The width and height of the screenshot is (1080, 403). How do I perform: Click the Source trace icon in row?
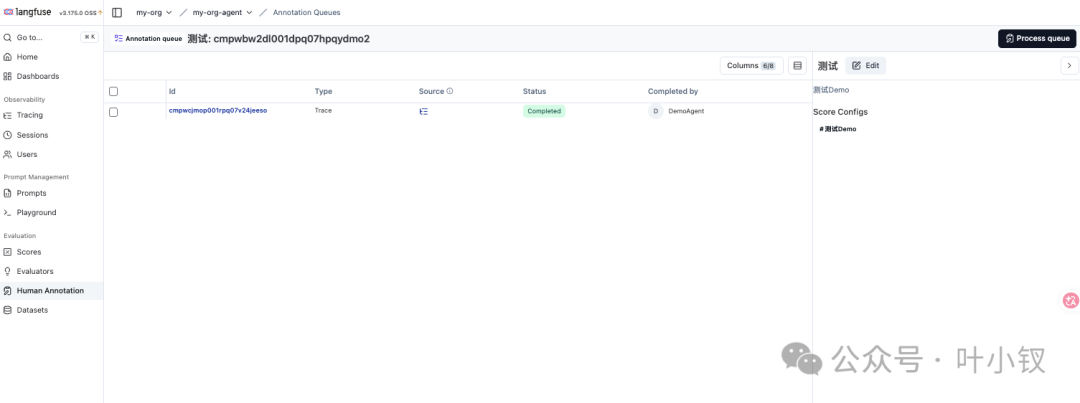[x=424, y=111]
